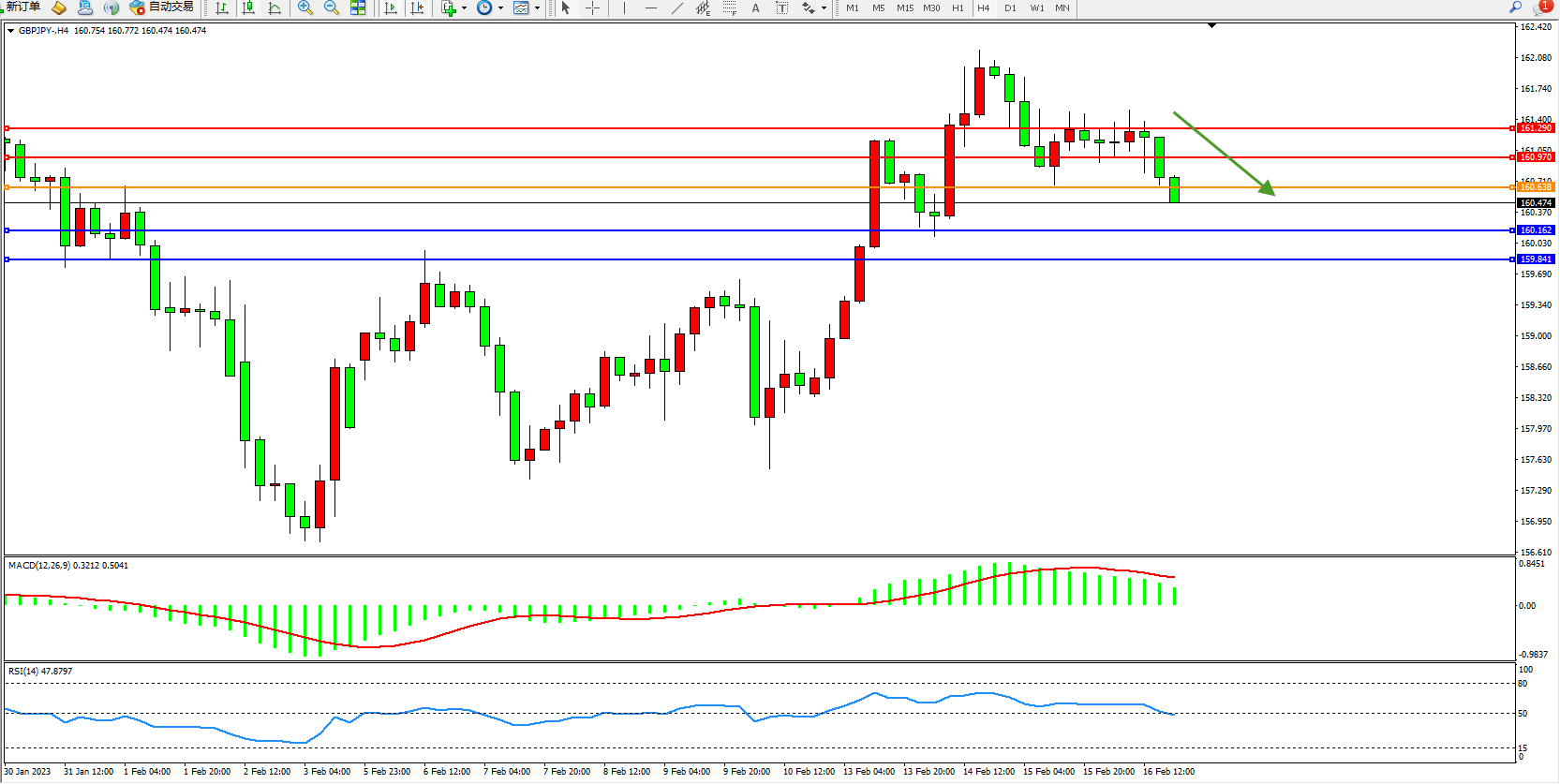Image resolution: width=1560 pixels, height=784 pixels.
Task: Expand the Templates dropdown arrow
Action: tap(537, 8)
